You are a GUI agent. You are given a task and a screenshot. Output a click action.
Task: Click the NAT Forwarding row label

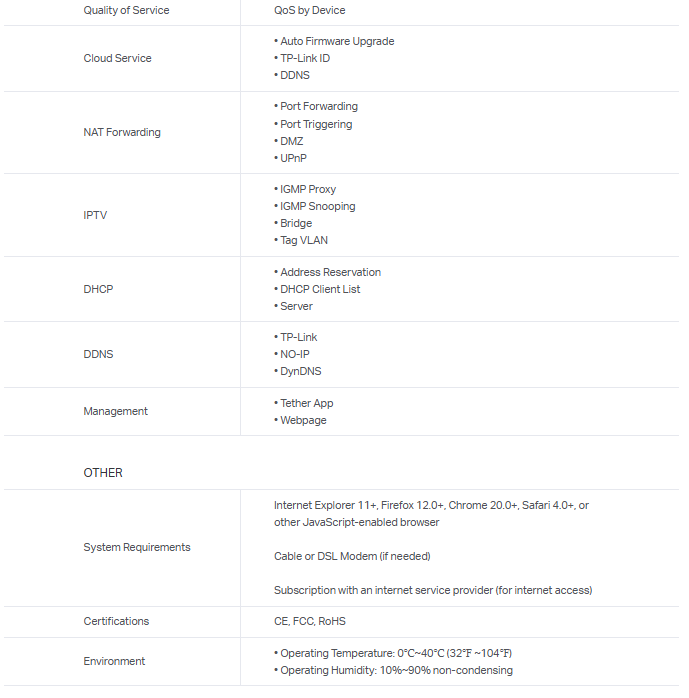point(121,132)
